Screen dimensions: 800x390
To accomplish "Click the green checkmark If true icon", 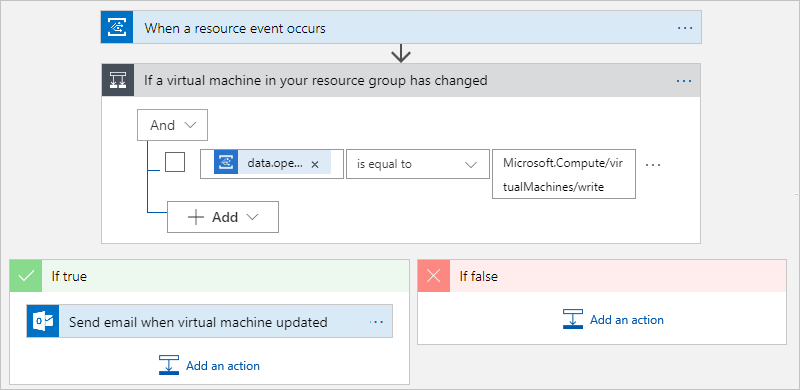I will (x=26, y=276).
